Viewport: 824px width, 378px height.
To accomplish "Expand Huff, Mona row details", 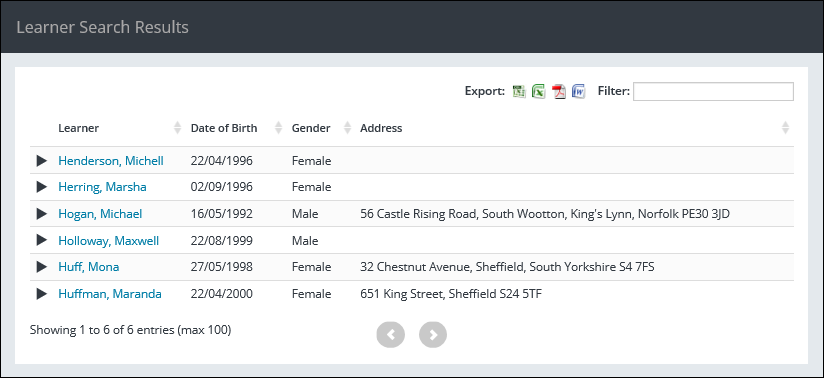I will click(x=42, y=267).
